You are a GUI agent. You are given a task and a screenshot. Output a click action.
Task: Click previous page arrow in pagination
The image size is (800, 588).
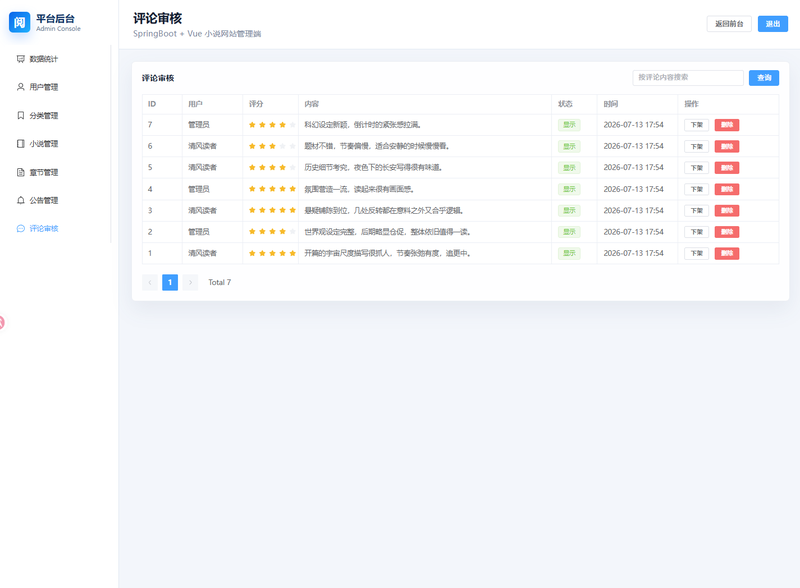pyautogui.click(x=150, y=282)
